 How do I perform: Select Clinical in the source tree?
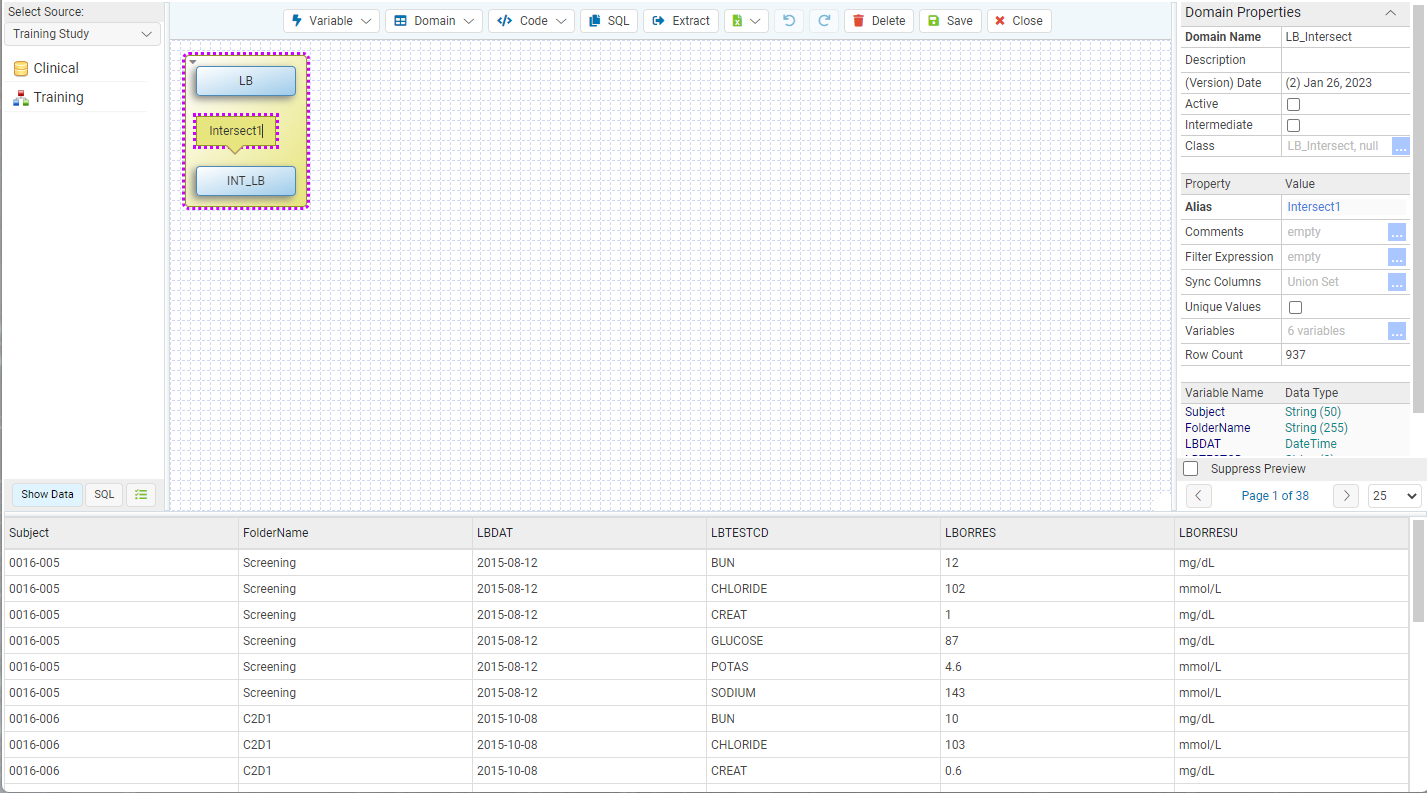pyautogui.click(x=56, y=68)
